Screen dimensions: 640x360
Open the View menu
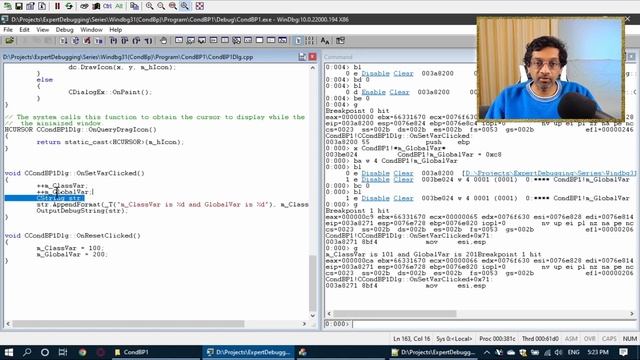click(x=42, y=30)
